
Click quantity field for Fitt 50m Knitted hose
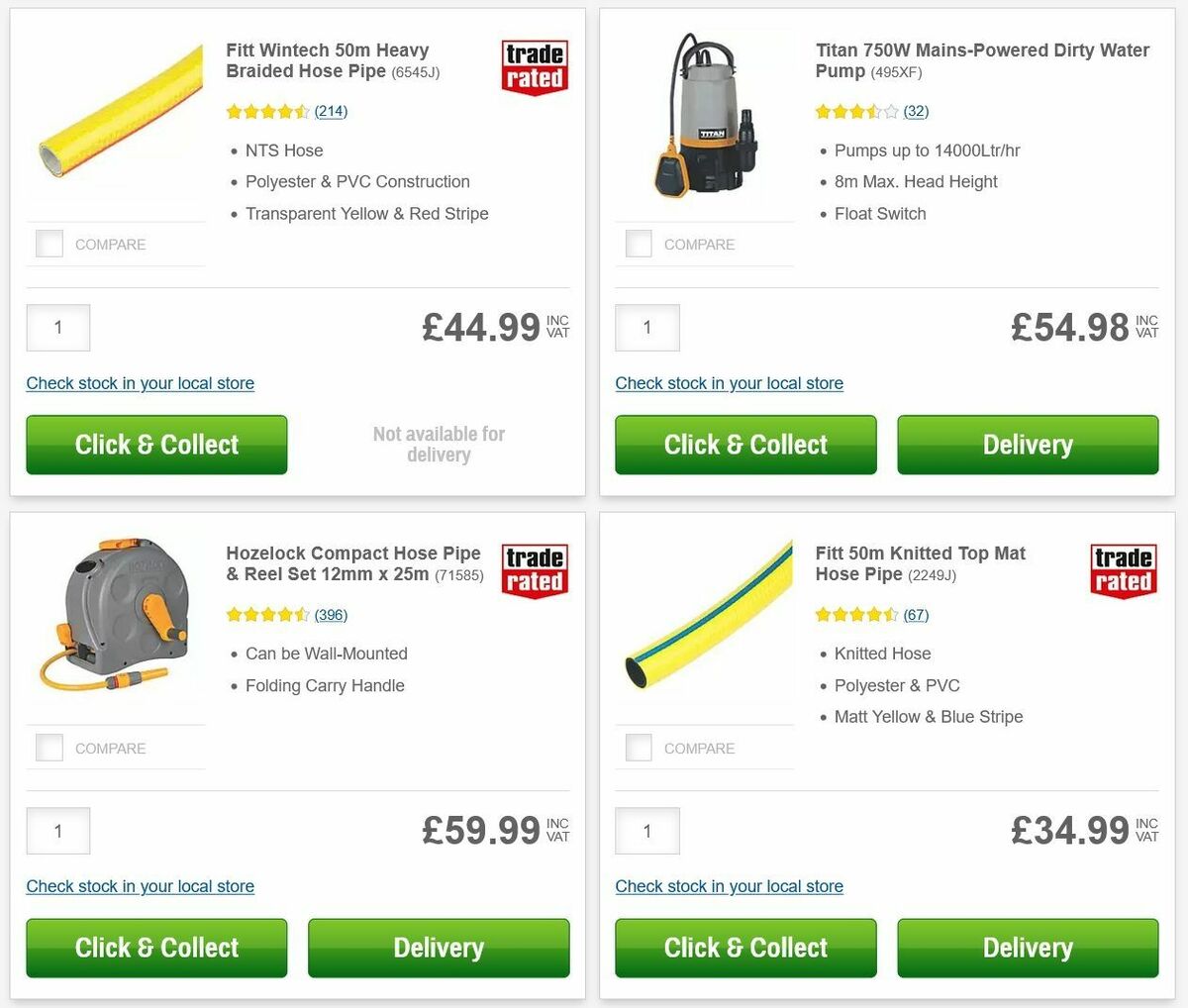pyautogui.click(x=646, y=831)
